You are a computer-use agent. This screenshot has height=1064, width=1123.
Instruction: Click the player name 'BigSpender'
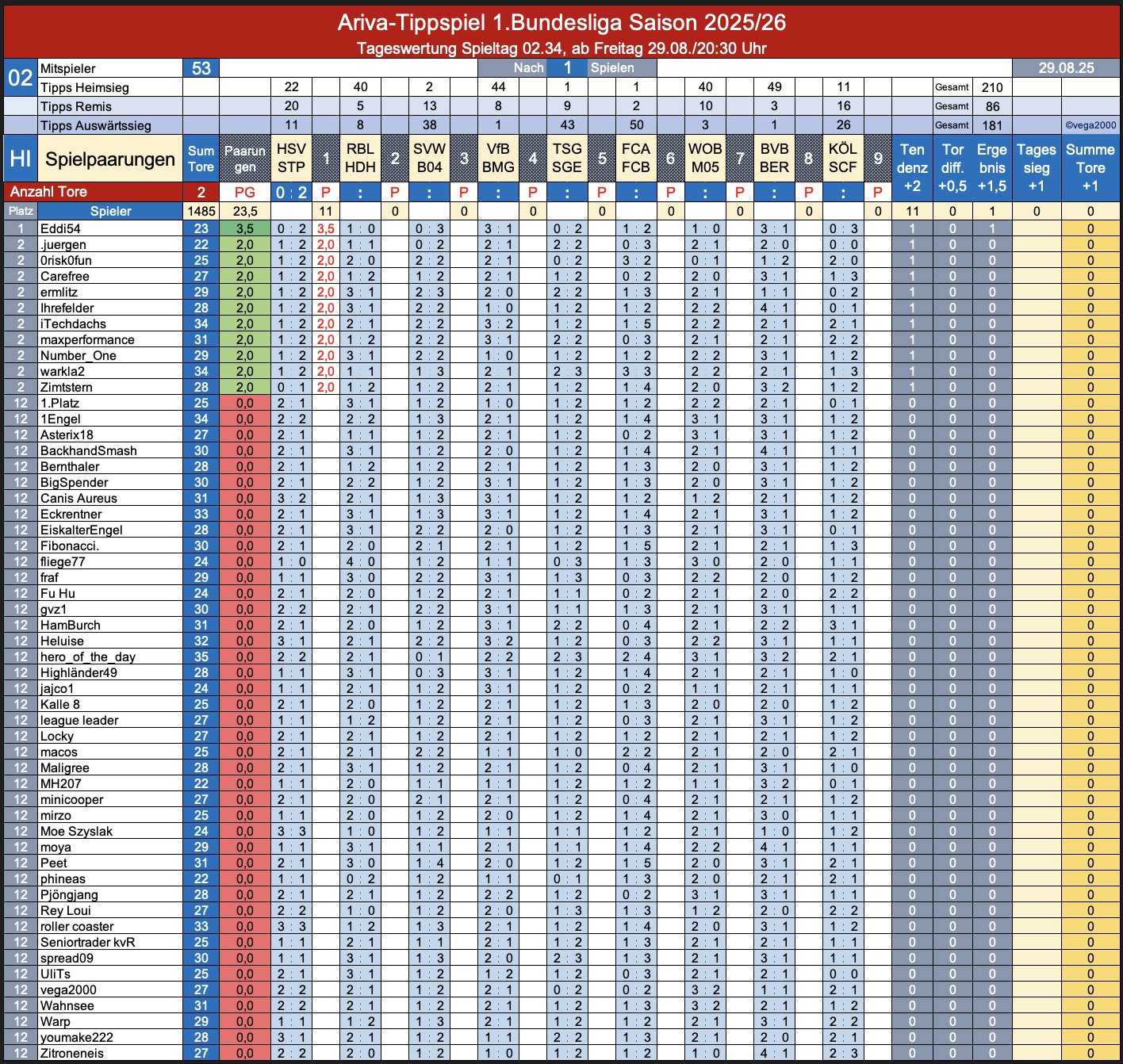(74, 482)
